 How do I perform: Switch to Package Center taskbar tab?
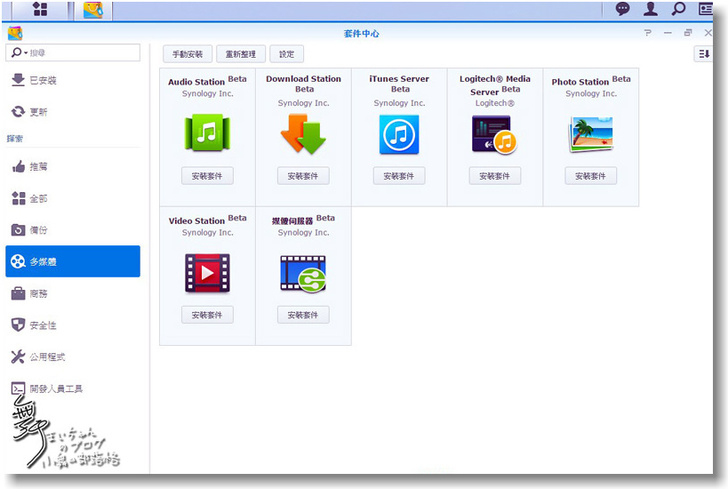coord(93,10)
